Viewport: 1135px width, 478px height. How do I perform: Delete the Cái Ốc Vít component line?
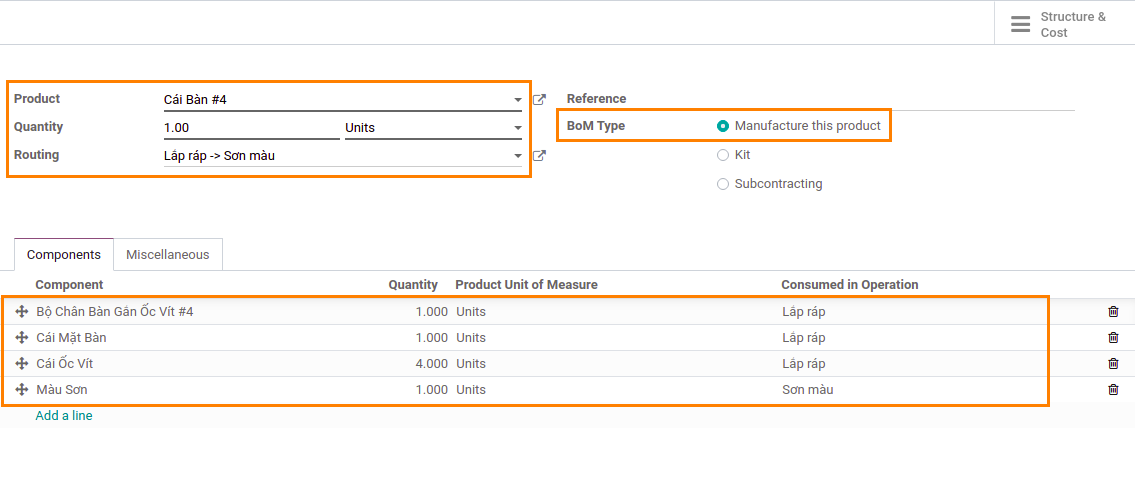pyautogui.click(x=1113, y=364)
